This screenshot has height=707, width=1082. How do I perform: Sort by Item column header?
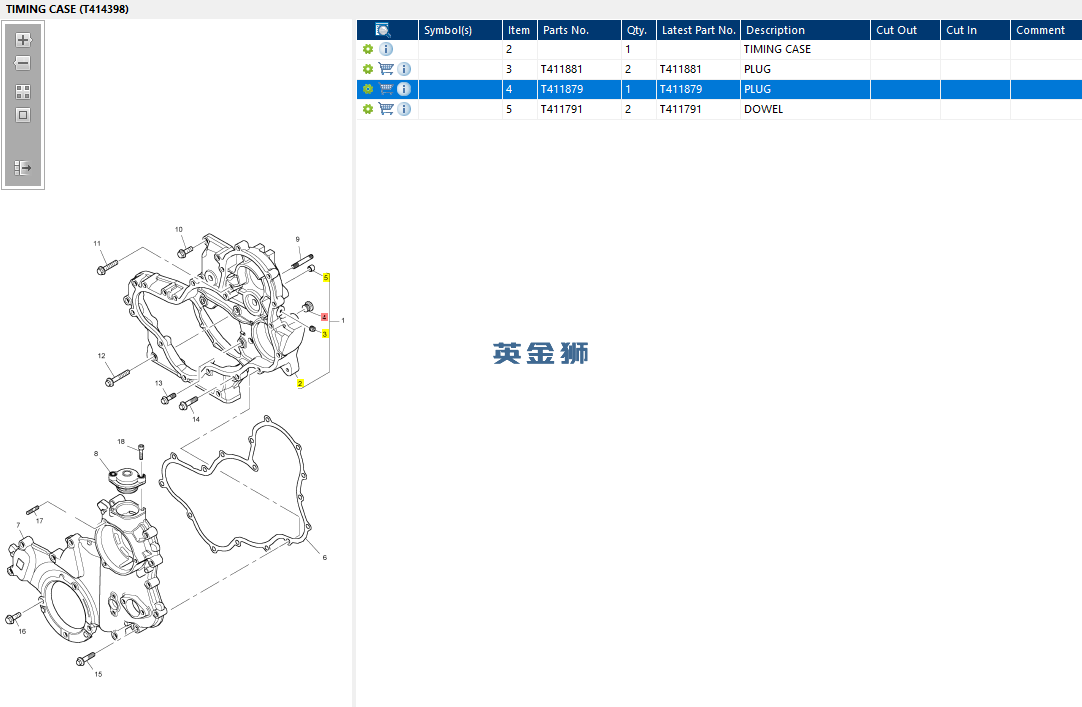[520, 30]
